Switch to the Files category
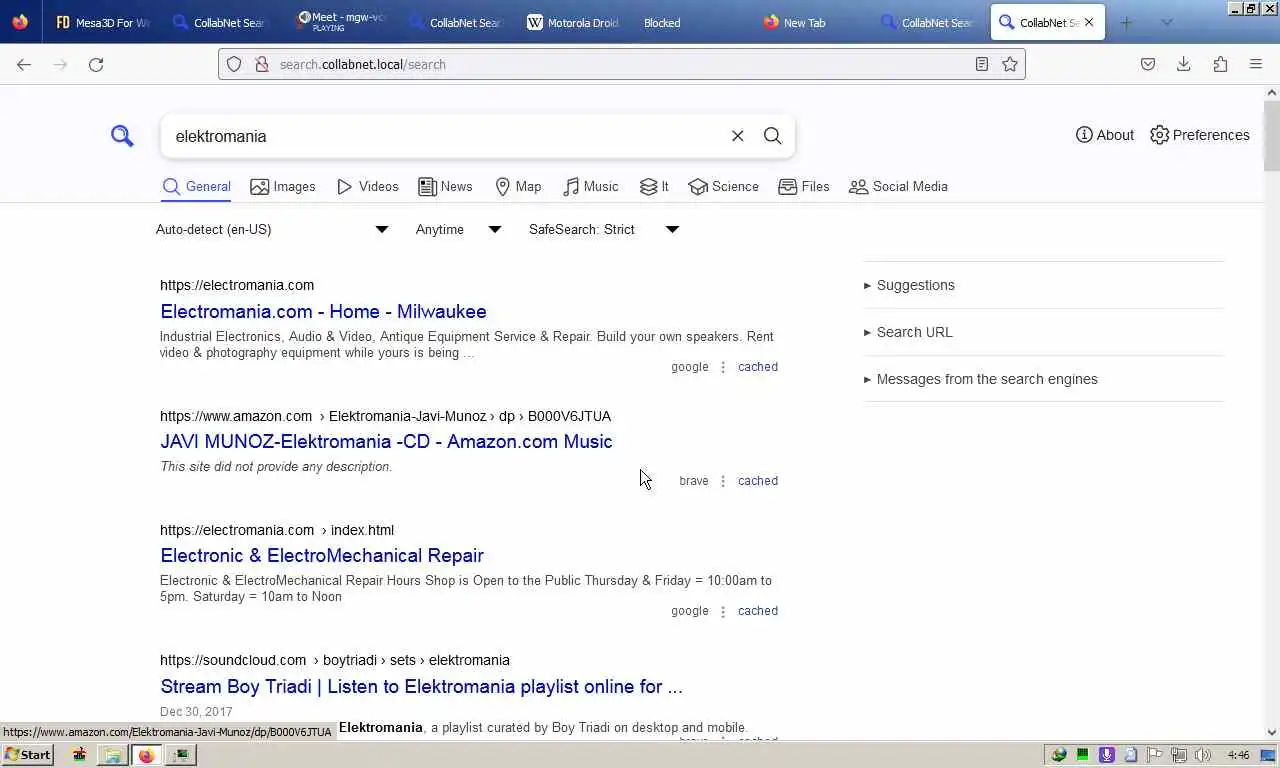Screen dimensions: 1280x768 pyautogui.click(x=804, y=187)
